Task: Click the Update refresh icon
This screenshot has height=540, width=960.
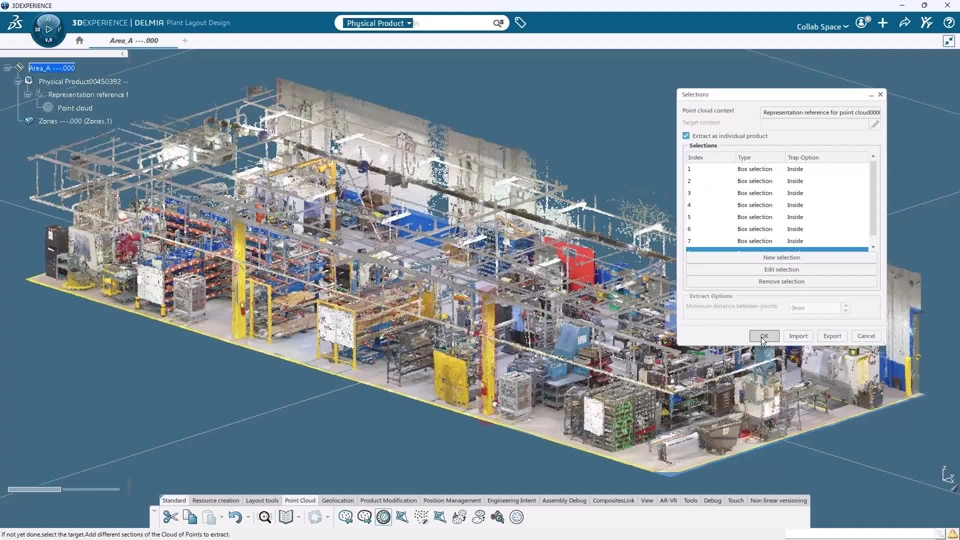Action: click(x=315, y=517)
